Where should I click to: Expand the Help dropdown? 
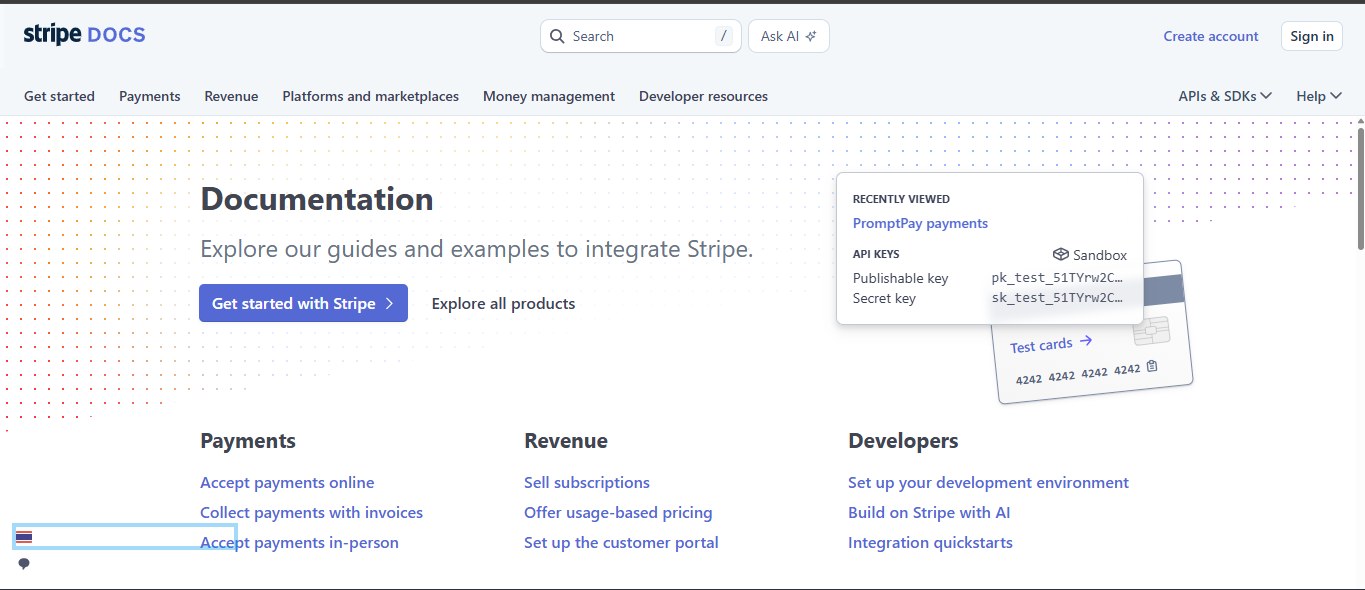(x=1319, y=96)
